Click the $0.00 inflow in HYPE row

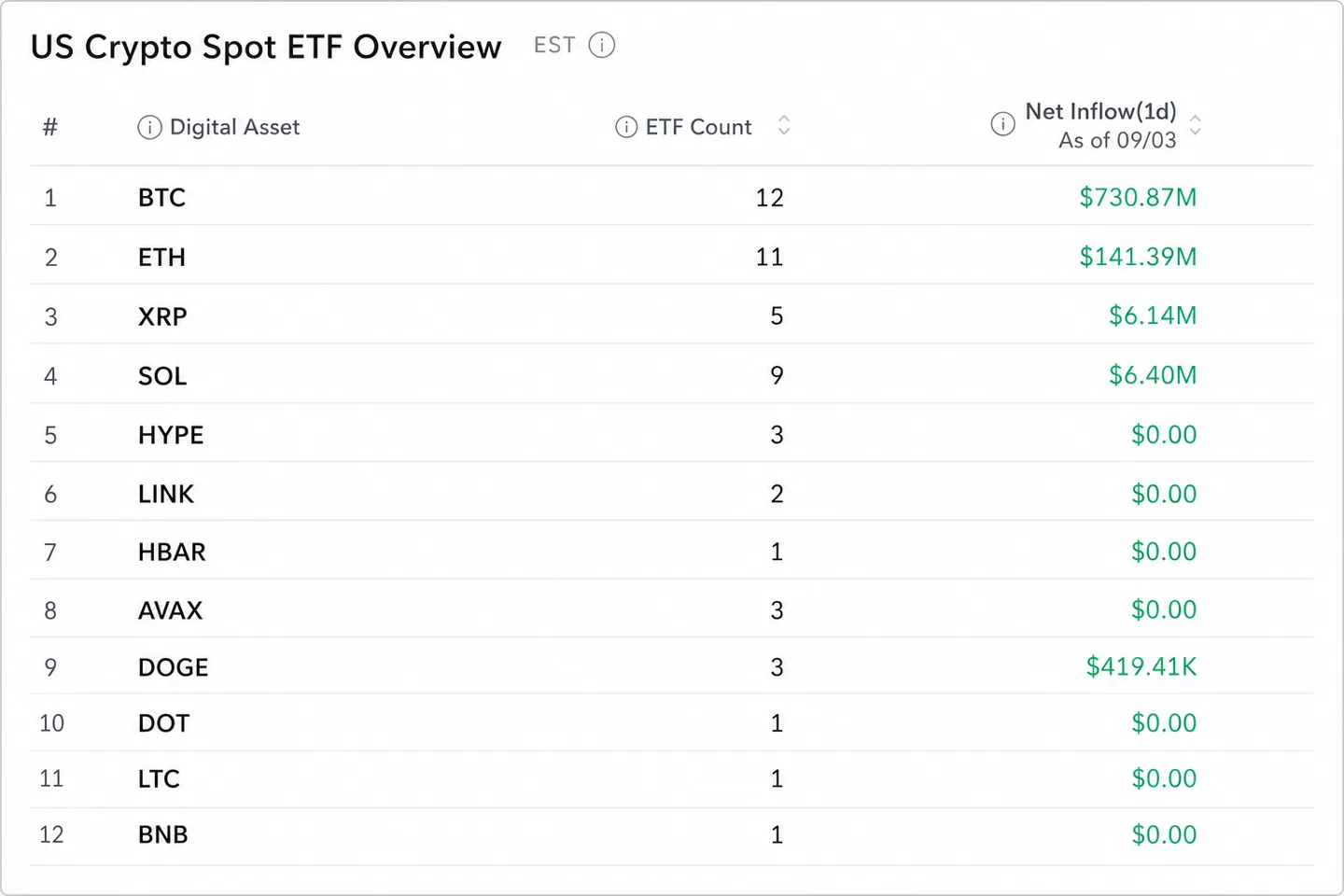click(x=1164, y=434)
